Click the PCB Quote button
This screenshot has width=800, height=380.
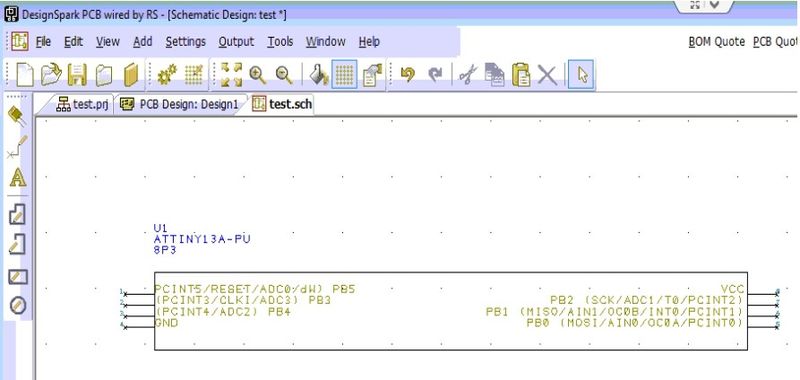pyautogui.click(x=776, y=42)
